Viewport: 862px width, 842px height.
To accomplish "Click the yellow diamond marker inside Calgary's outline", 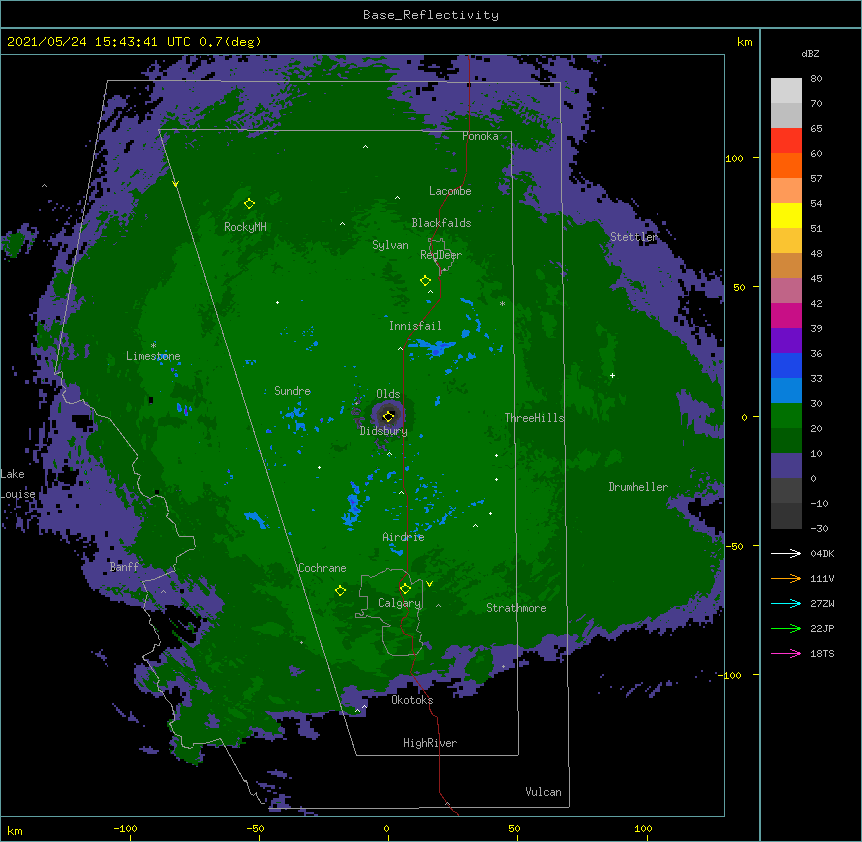I will point(405,589).
